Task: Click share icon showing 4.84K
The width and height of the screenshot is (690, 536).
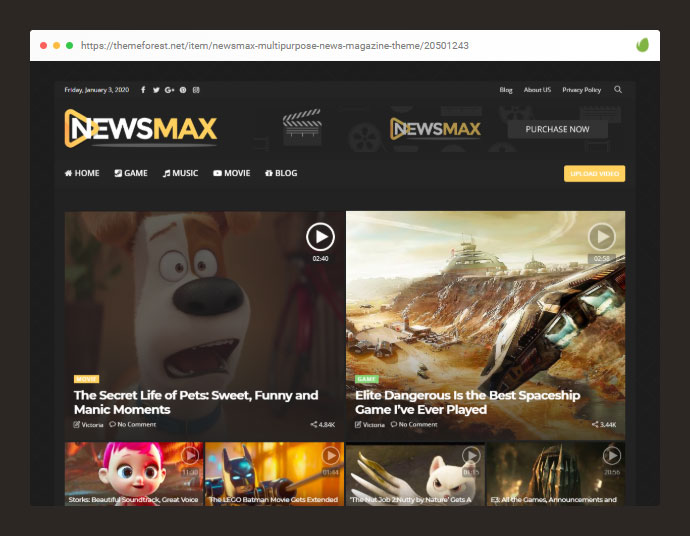Action: tap(313, 425)
